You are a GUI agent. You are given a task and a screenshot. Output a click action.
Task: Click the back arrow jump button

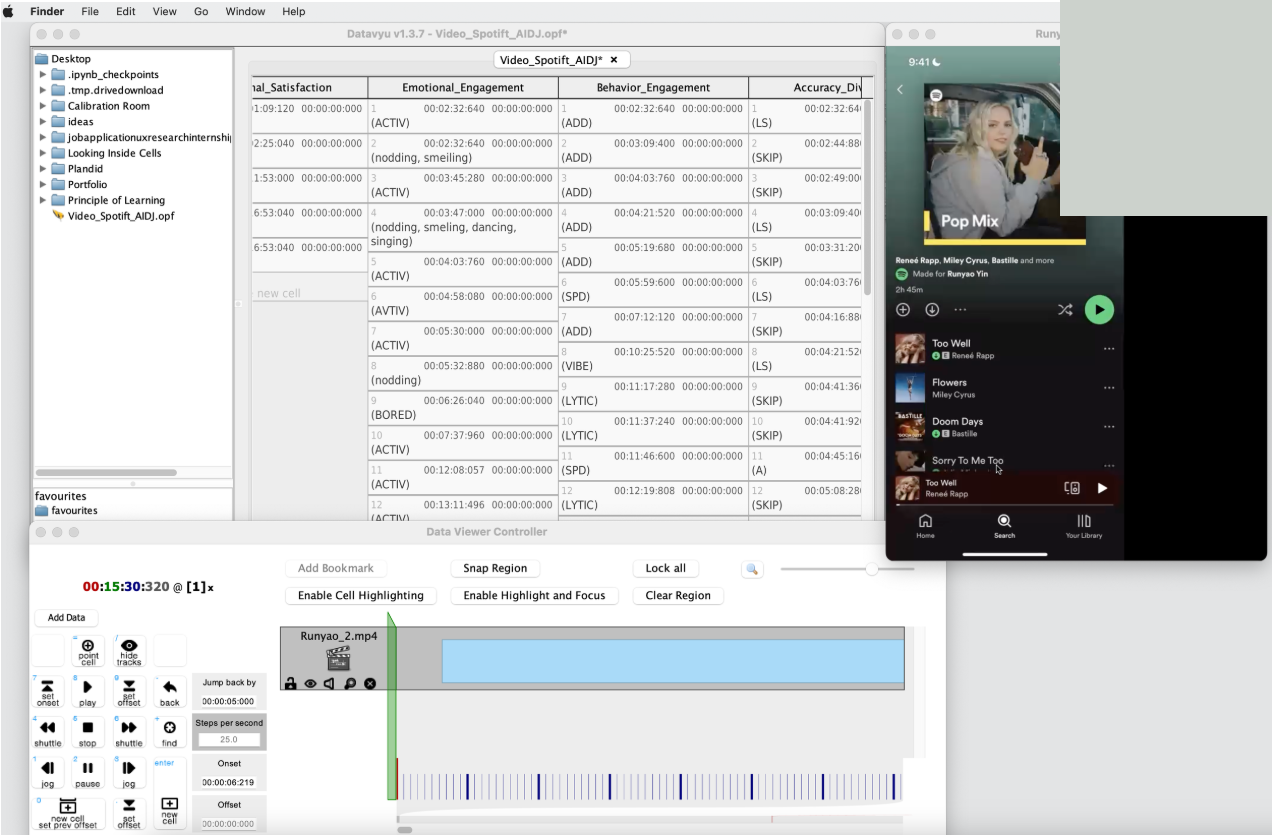point(169,692)
